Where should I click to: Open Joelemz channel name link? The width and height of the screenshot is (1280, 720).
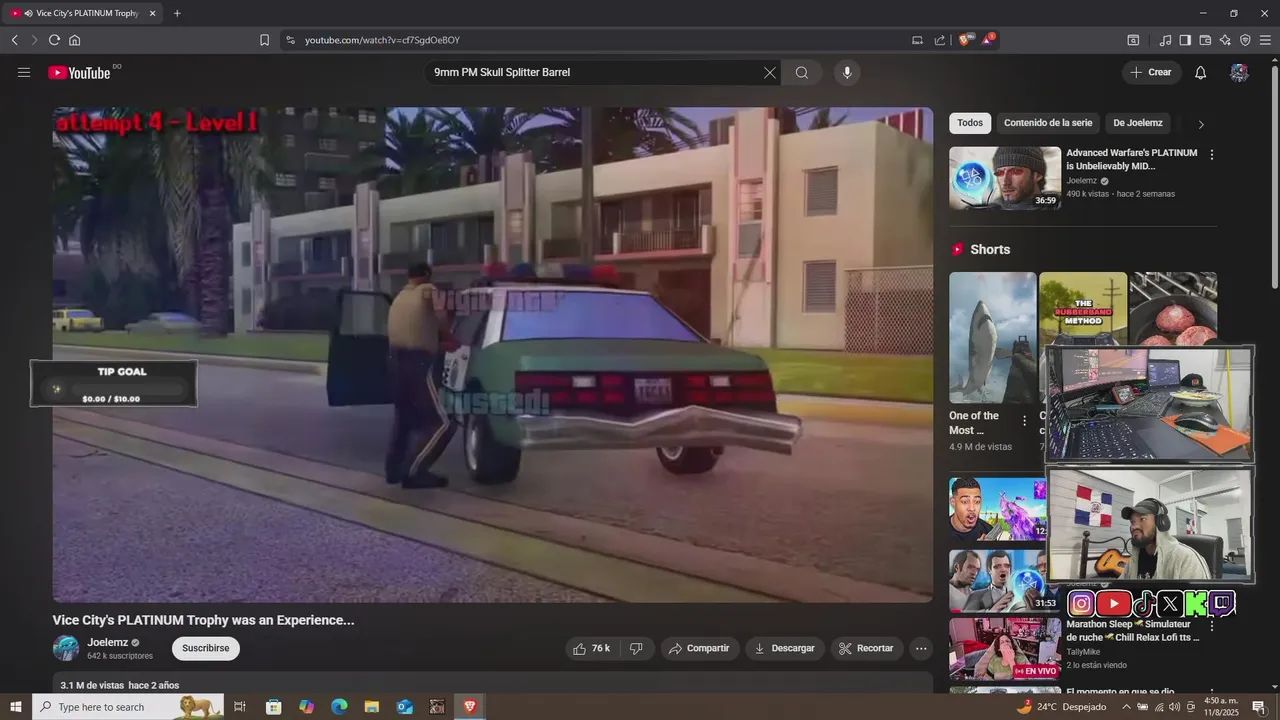click(107, 642)
